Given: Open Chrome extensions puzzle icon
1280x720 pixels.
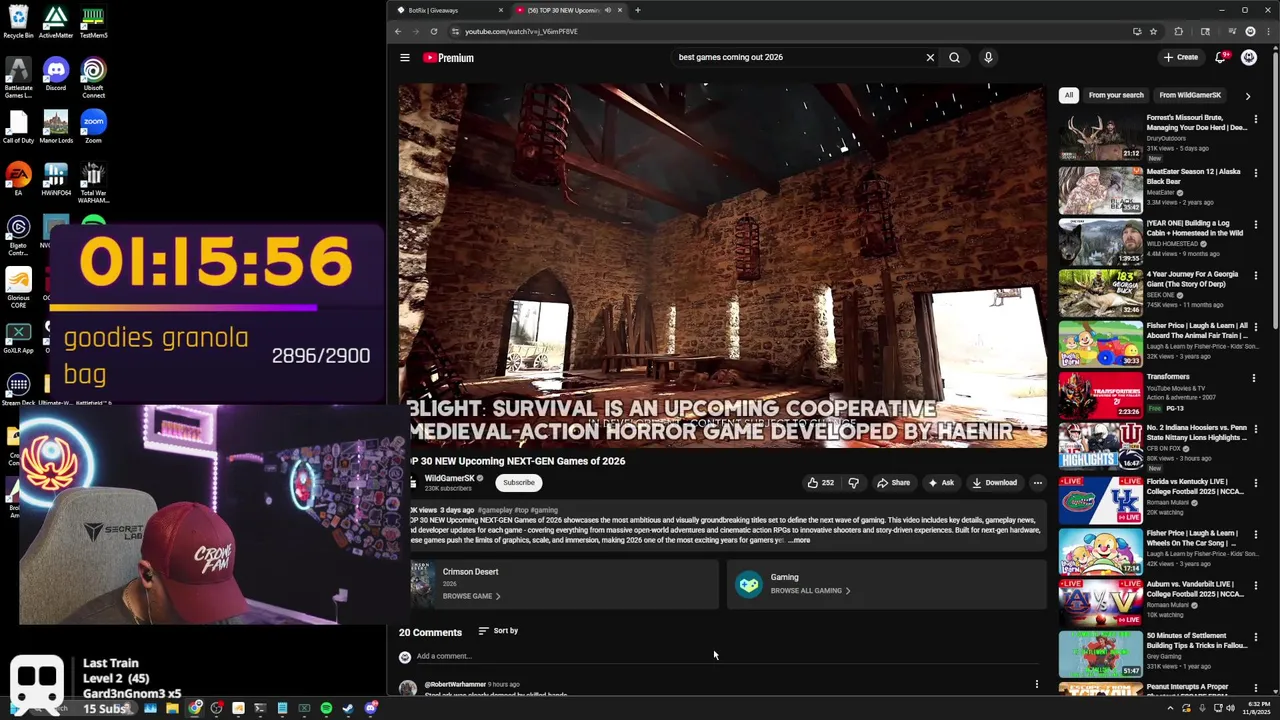Looking at the screenshot, I should pos(1178,31).
